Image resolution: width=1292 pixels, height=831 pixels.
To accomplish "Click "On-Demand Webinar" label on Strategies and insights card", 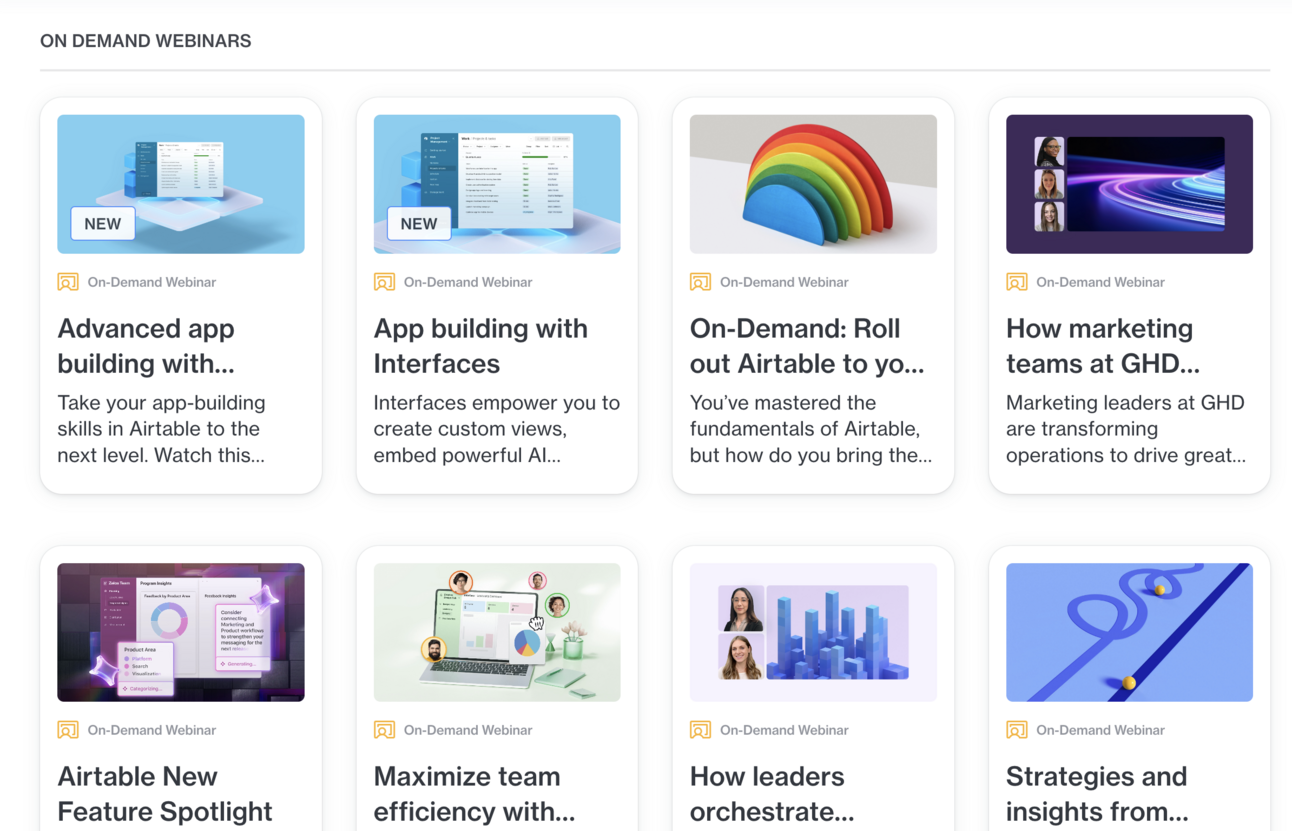I will [1100, 730].
